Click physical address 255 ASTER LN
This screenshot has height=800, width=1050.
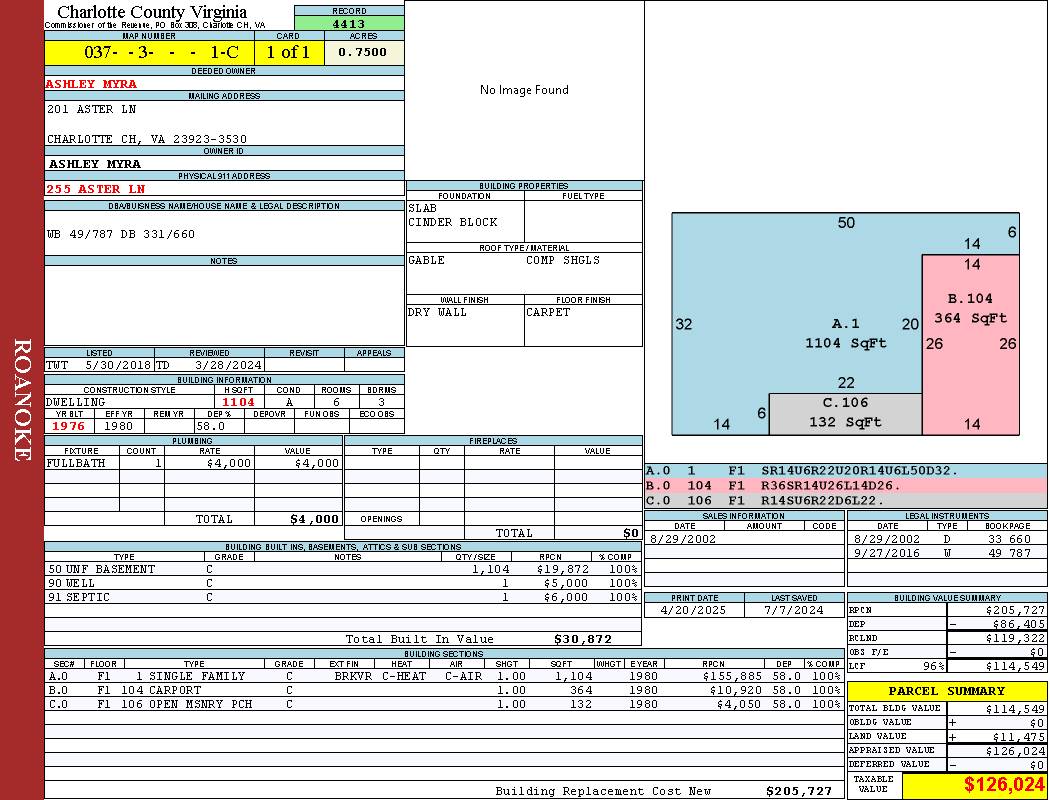coord(95,189)
